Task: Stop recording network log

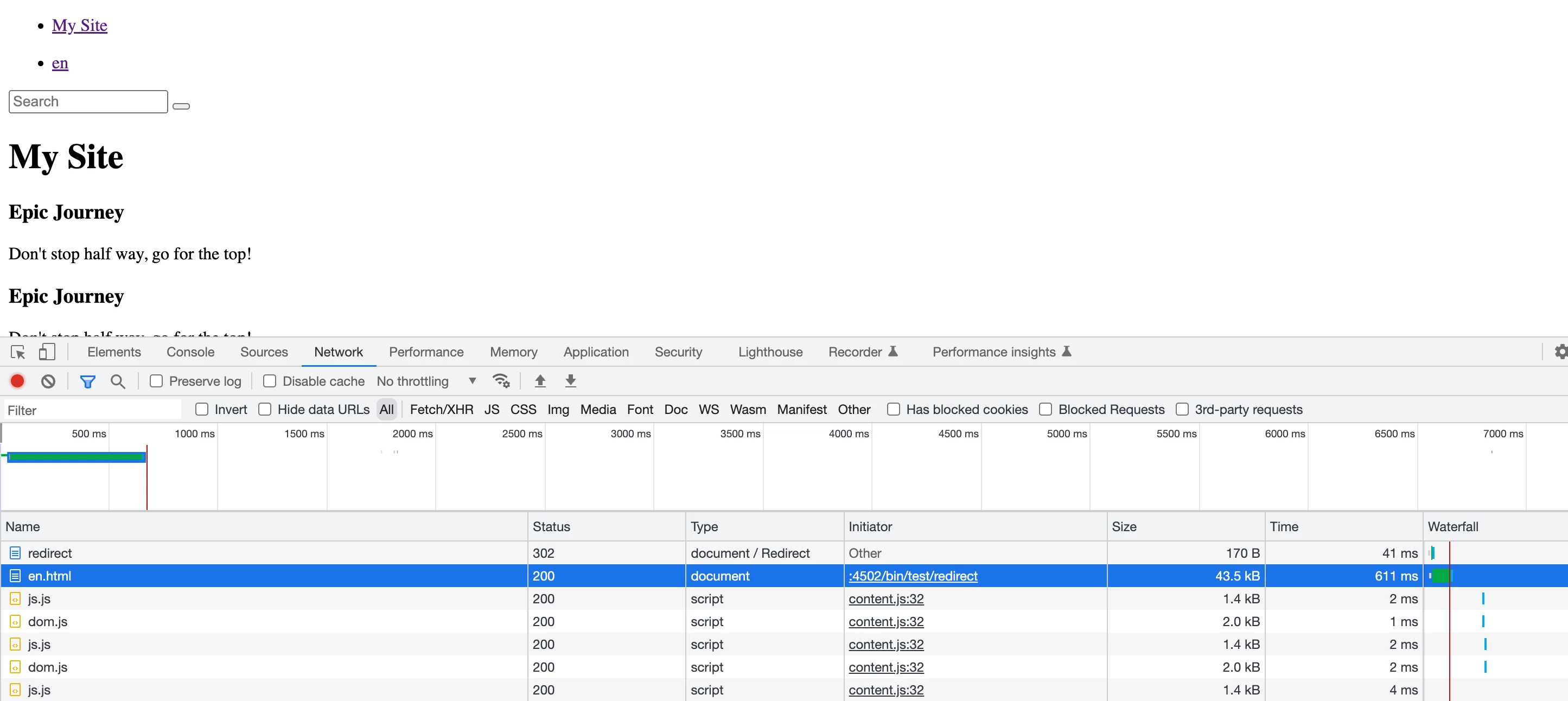Action: 17,381
